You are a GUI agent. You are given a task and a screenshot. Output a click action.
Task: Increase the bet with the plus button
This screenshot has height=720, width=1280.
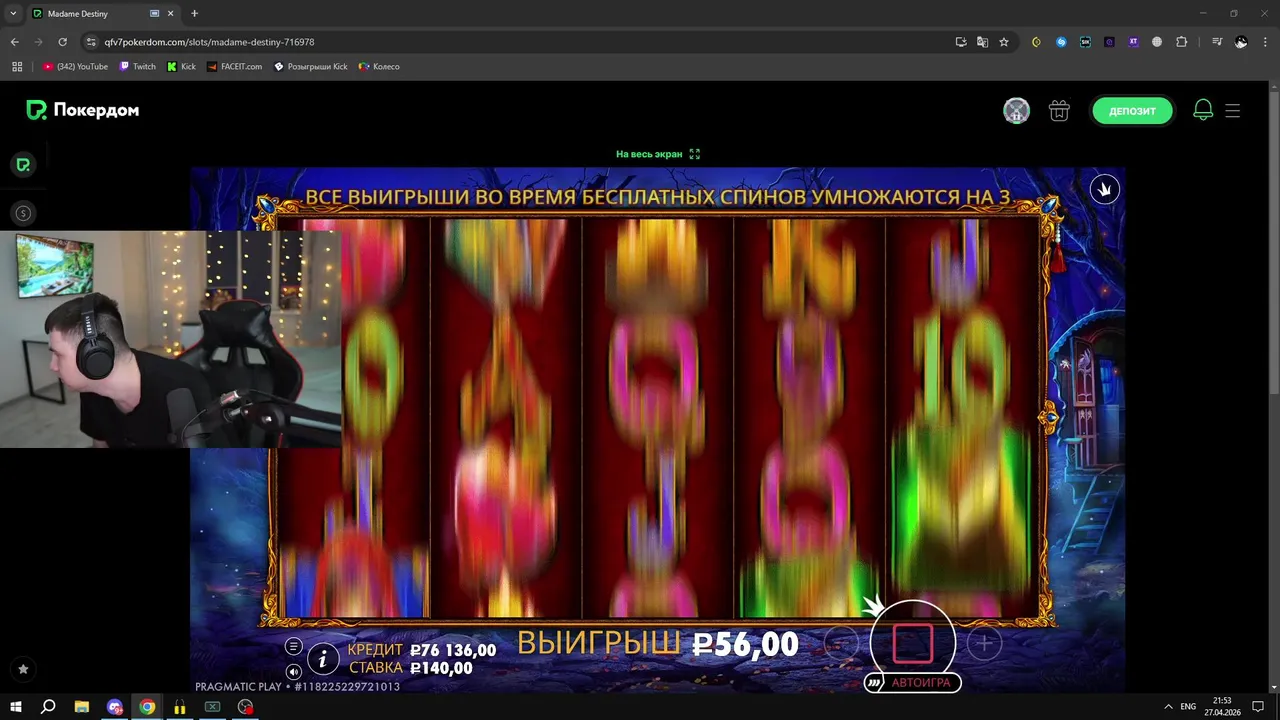click(x=984, y=644)
